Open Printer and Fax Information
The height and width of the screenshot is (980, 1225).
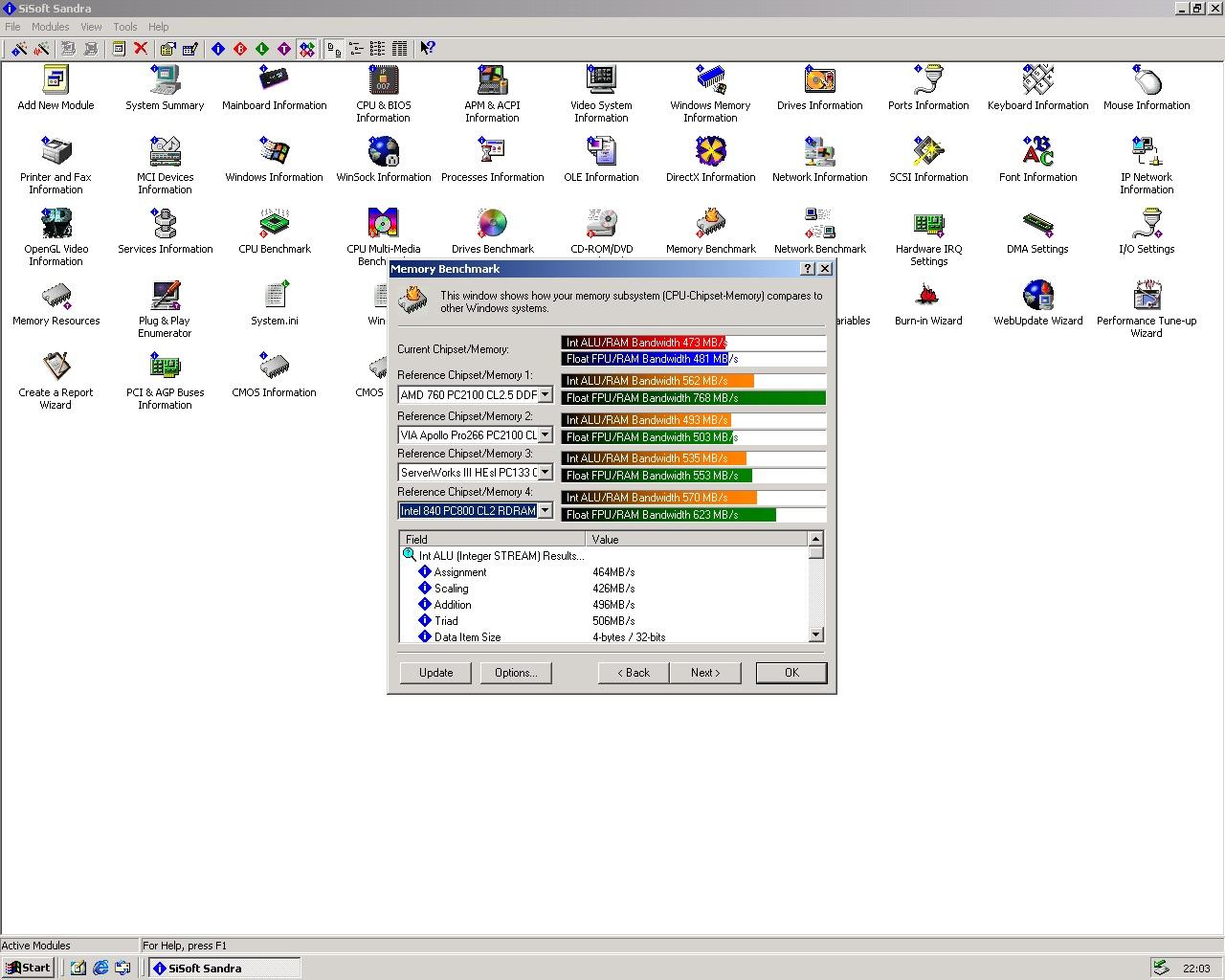[56, 166]
